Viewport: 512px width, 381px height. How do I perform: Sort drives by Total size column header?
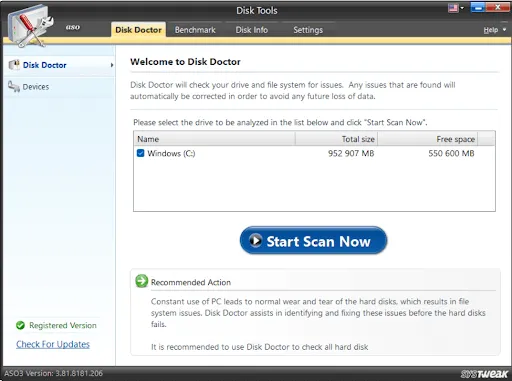click(x=336, y=139)
